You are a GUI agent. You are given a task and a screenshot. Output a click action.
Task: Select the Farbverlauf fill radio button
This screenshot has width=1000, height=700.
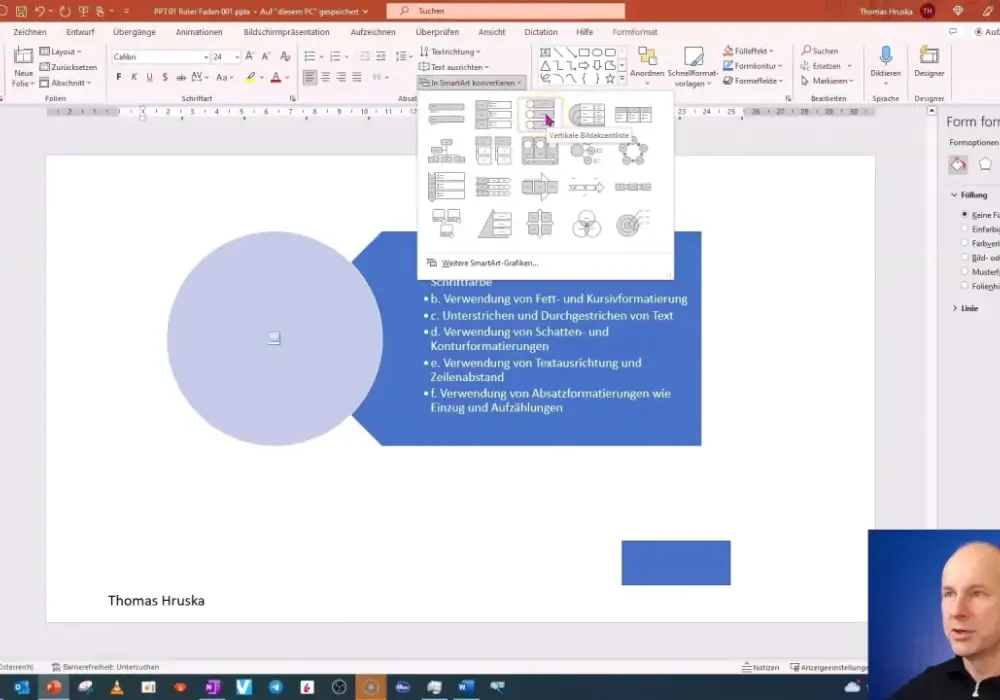(964, 243)
